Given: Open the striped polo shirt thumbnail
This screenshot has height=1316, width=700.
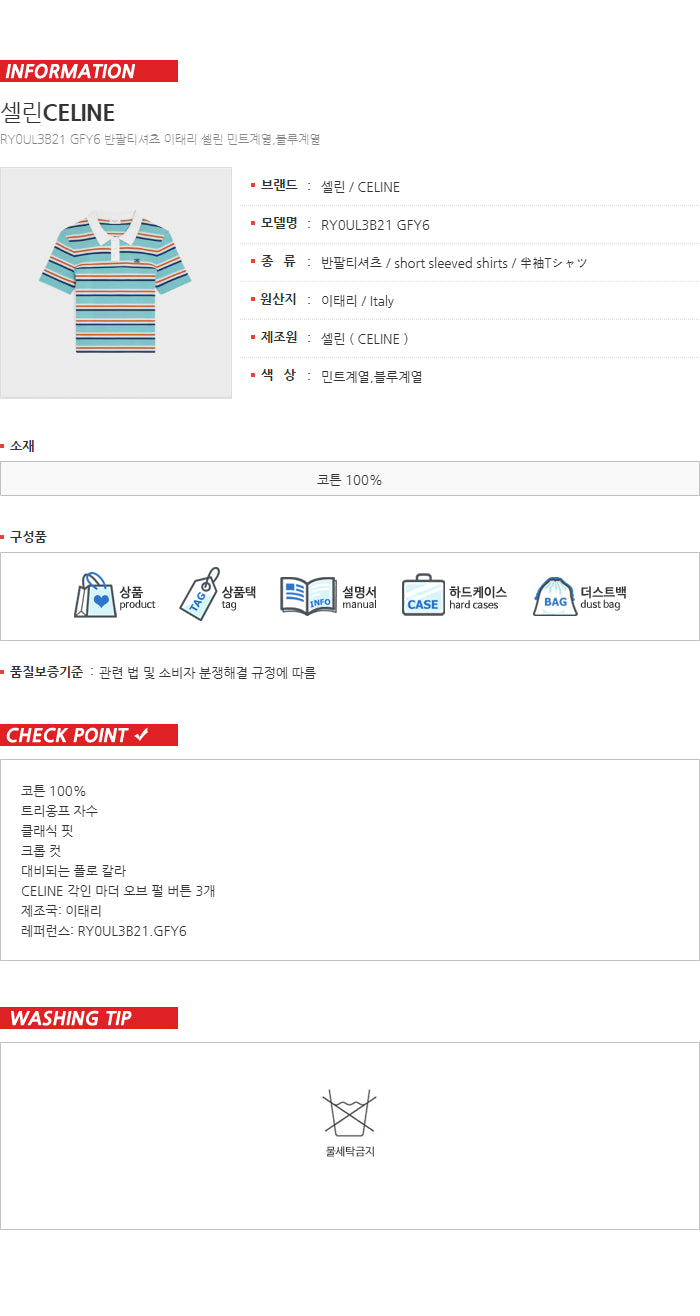Looking at the screenshot, I should (x=116, y=283).
